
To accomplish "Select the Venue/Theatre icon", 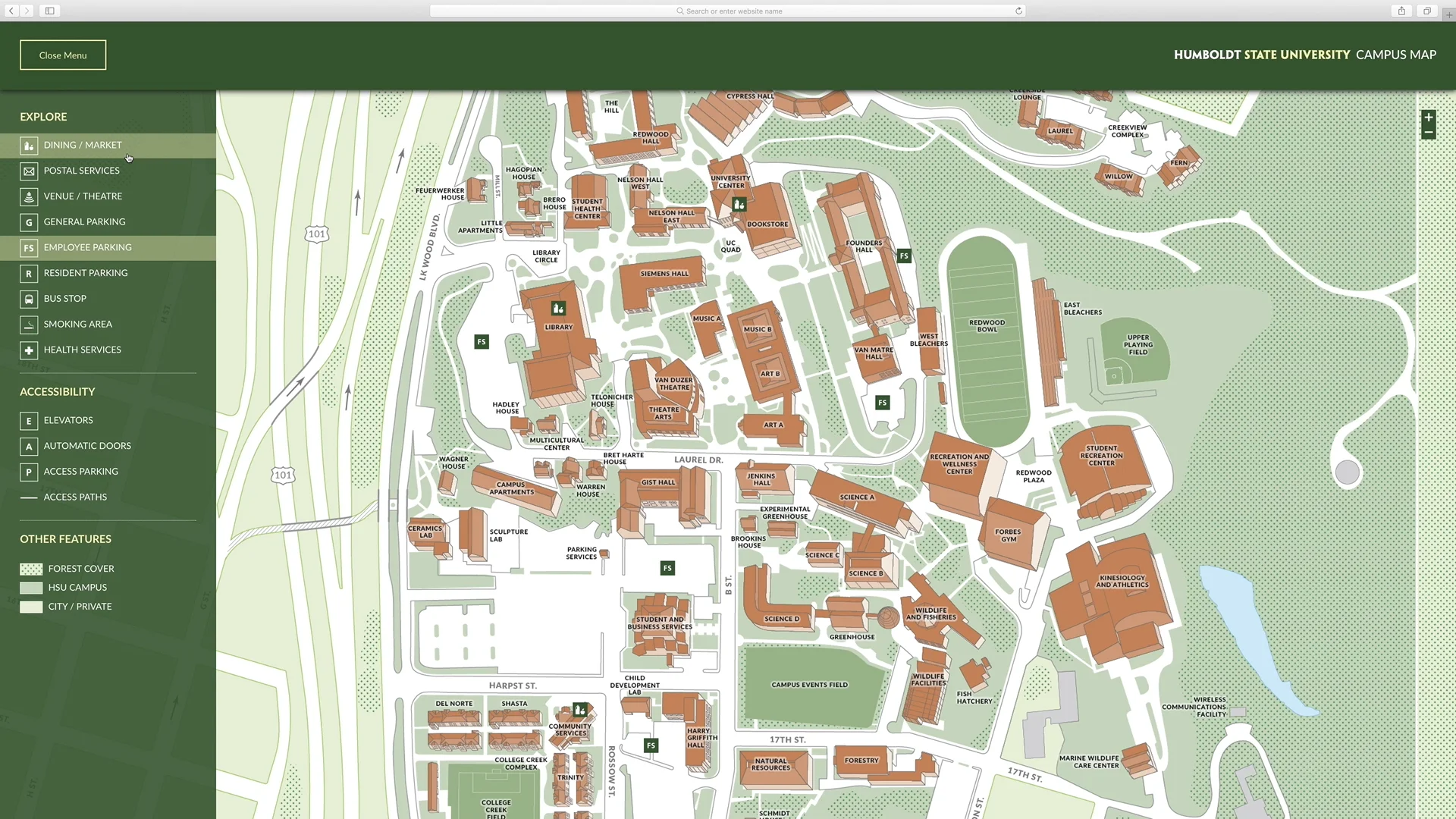I will (x=29, y=196).
